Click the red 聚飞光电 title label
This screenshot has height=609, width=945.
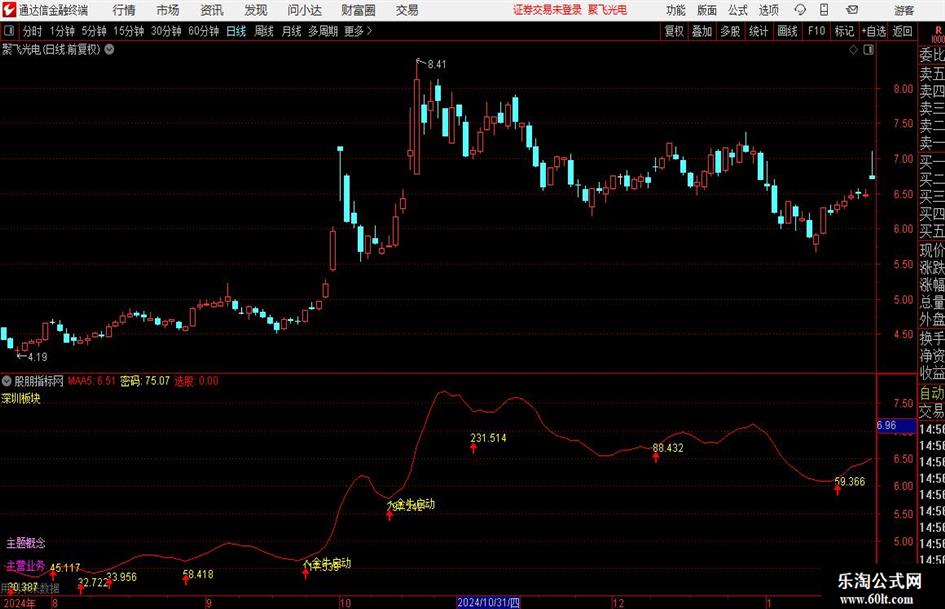(608, 10)
